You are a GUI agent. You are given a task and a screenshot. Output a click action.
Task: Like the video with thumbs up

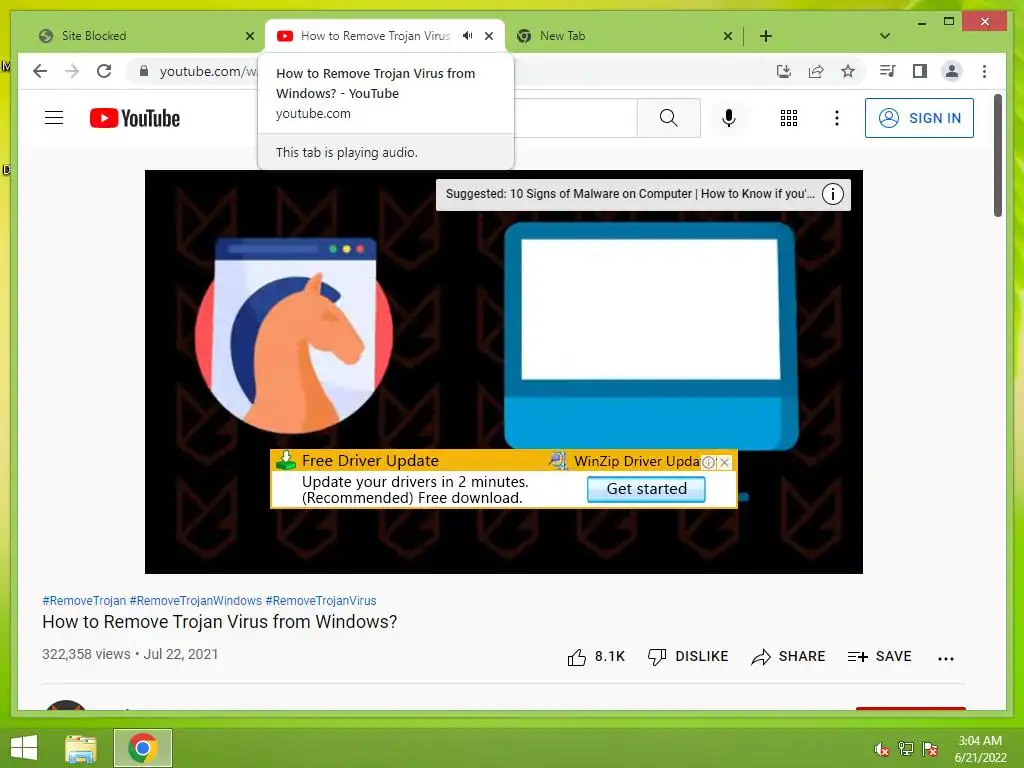pyautogui.click(x=596, y=657)
